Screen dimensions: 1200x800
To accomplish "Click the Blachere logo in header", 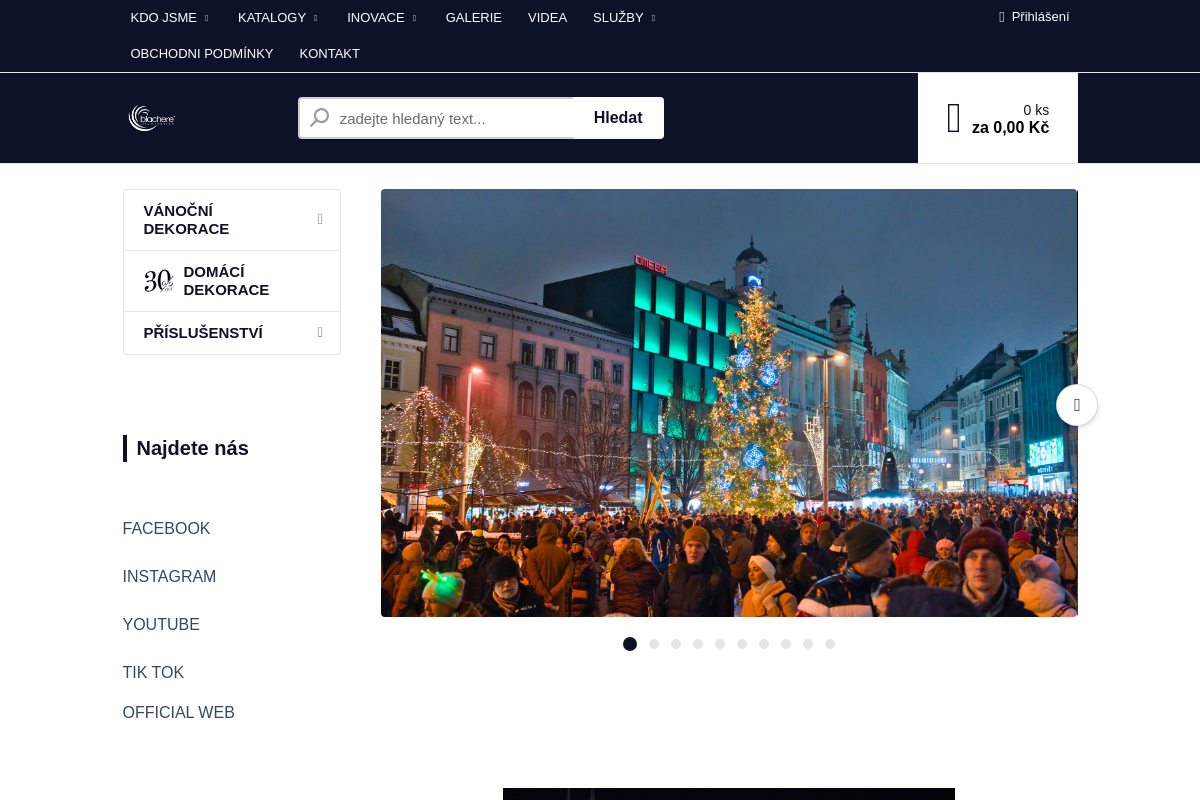I will [152, 118].
